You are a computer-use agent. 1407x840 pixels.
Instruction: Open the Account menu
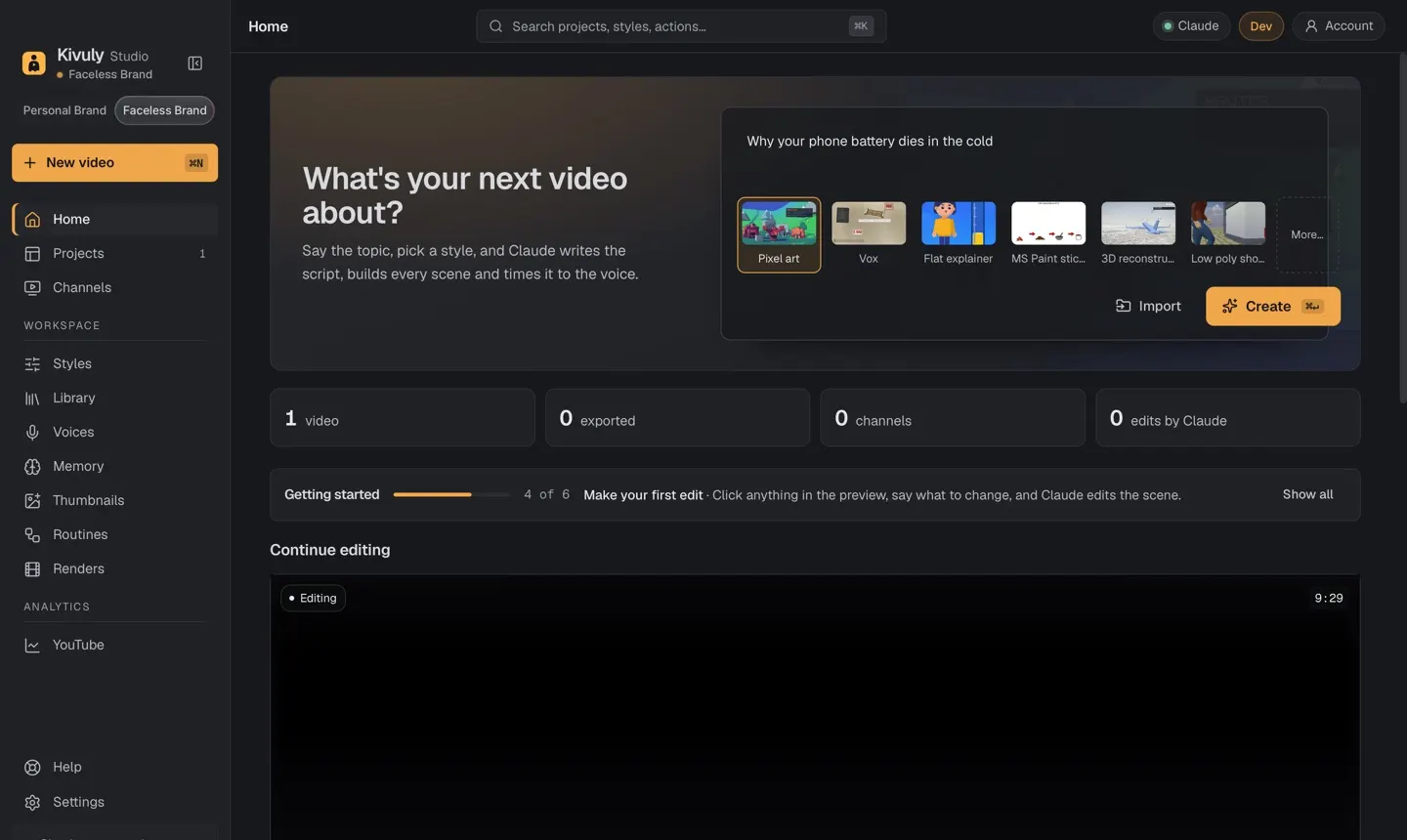coord(1339,26)
